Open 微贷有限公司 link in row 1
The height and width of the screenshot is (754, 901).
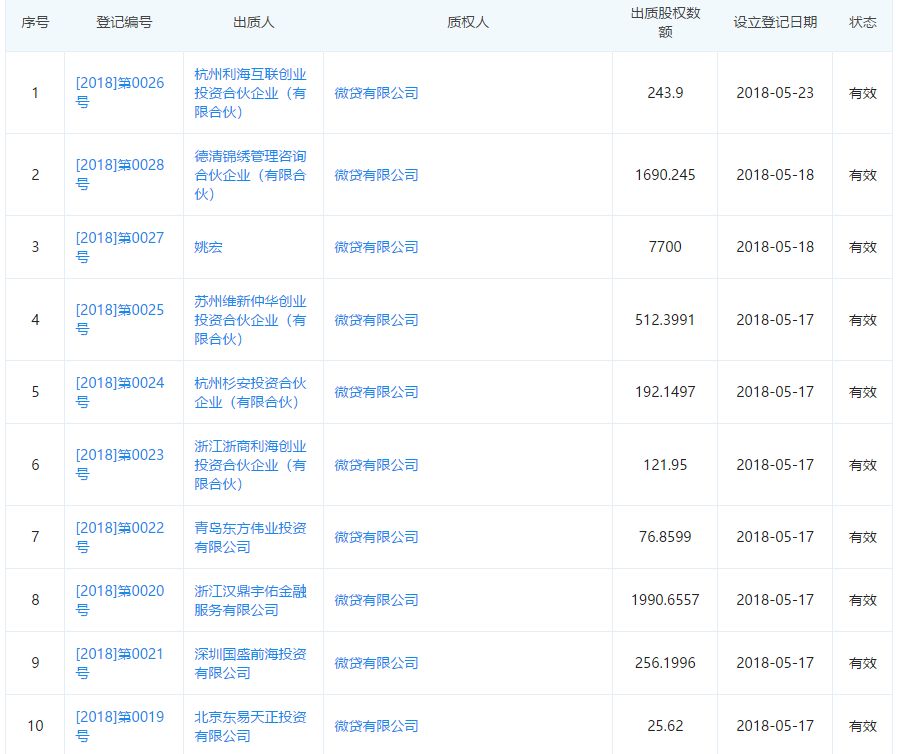pos(376,94)
